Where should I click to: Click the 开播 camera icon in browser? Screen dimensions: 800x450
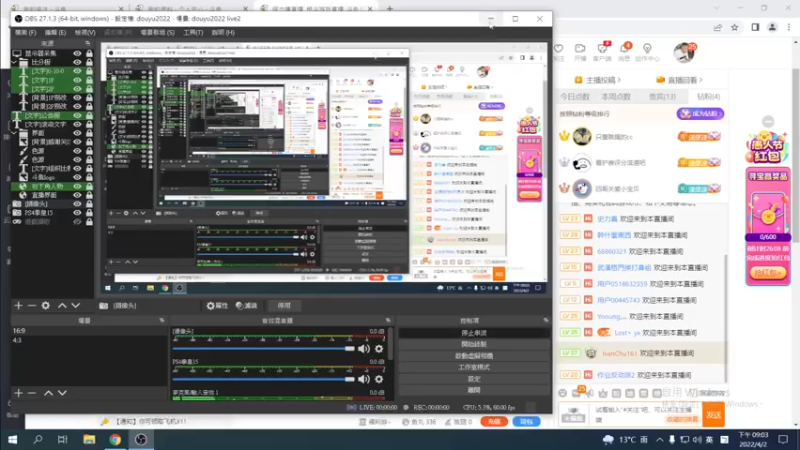[580, 48]
